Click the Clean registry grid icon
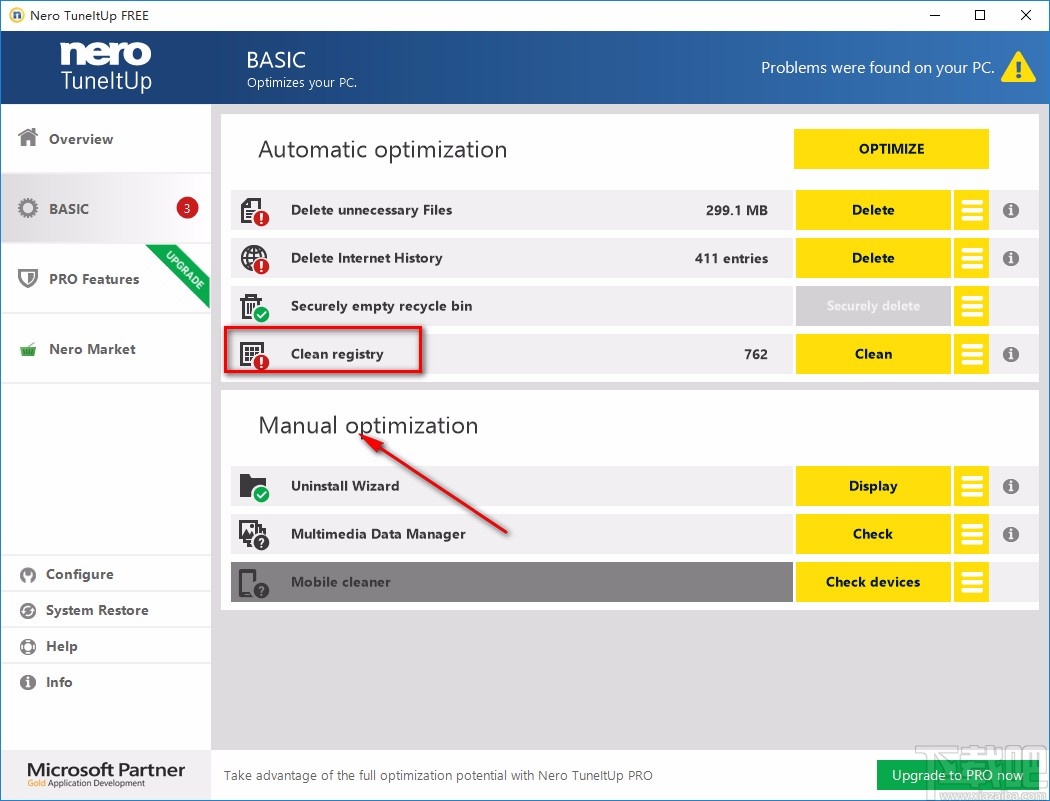Viewport: 1050px width, 801px height. (254, 355)
